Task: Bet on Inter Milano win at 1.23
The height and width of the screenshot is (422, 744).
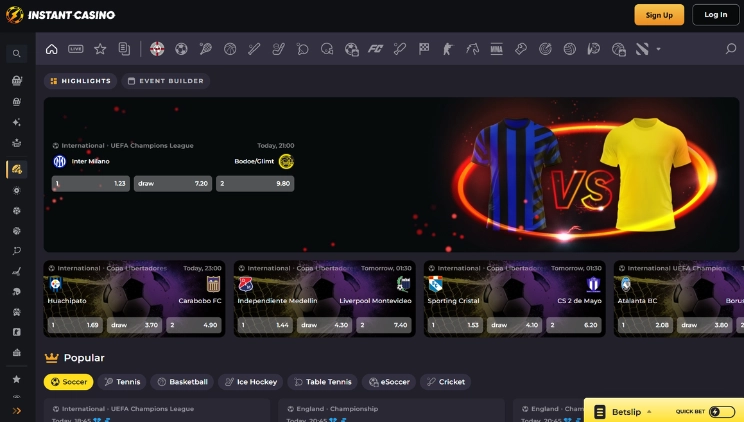Action: tap(91, 183)
